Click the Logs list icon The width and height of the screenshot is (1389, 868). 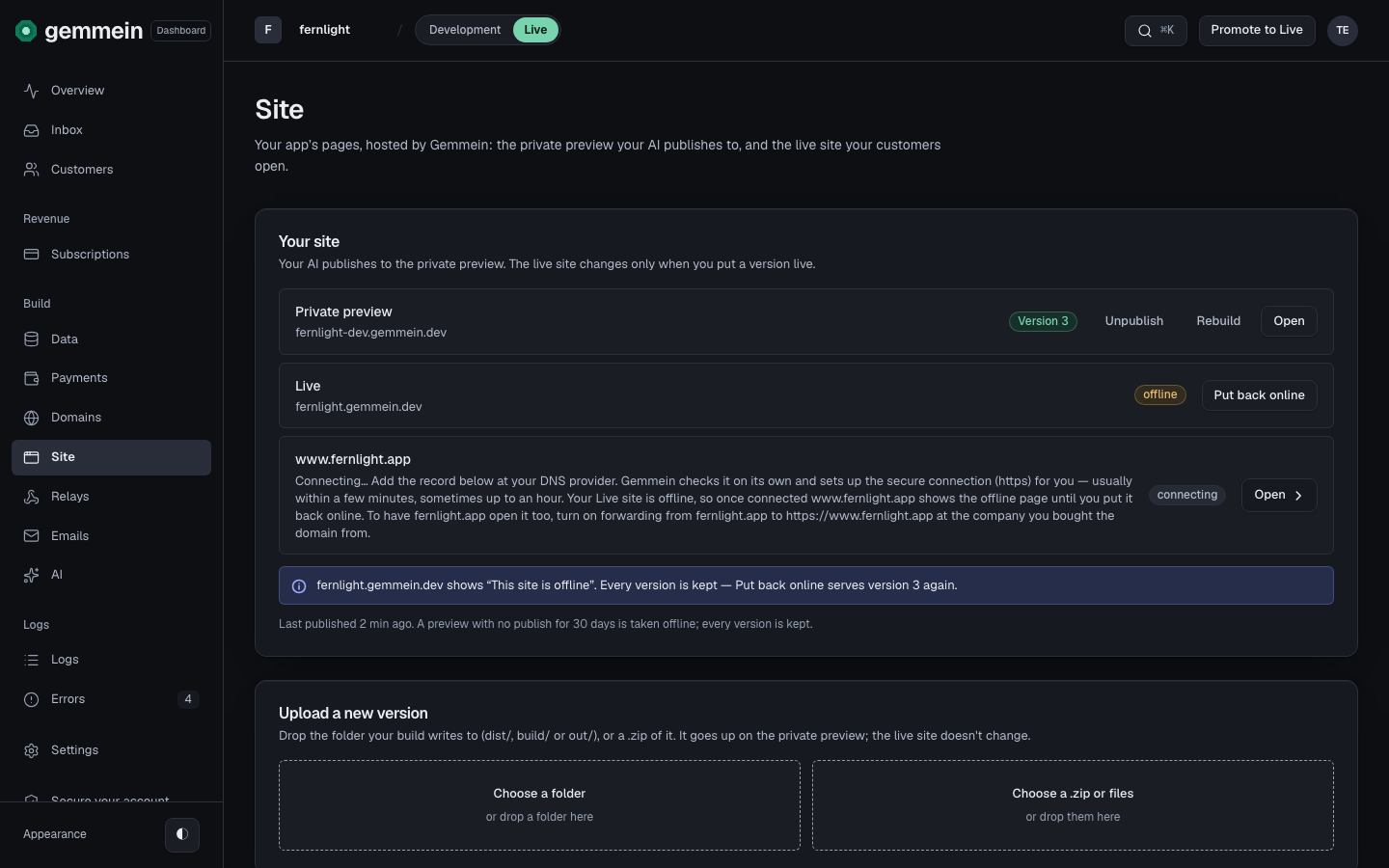coord(32,660)
